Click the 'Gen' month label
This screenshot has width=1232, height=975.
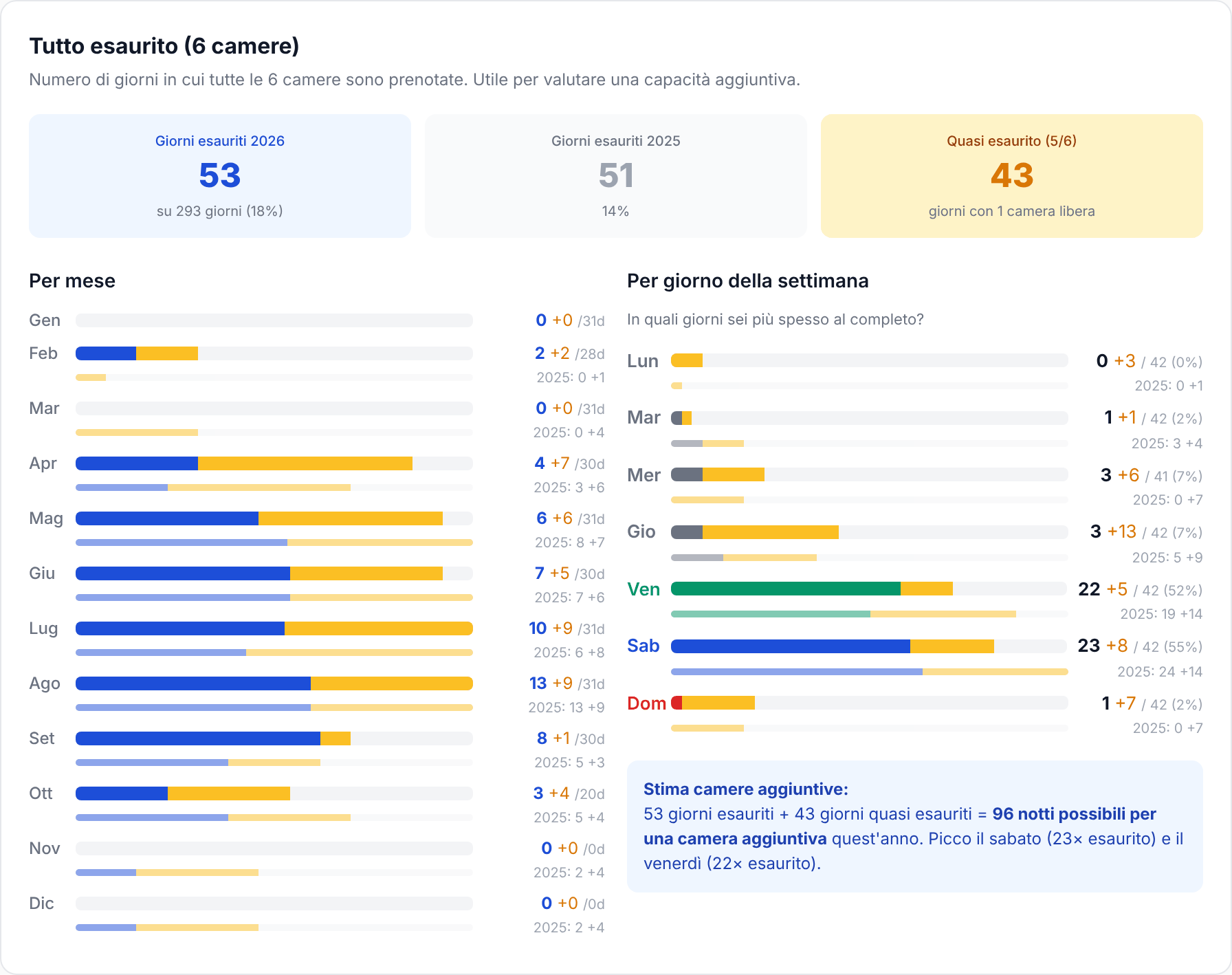[45, 320]
